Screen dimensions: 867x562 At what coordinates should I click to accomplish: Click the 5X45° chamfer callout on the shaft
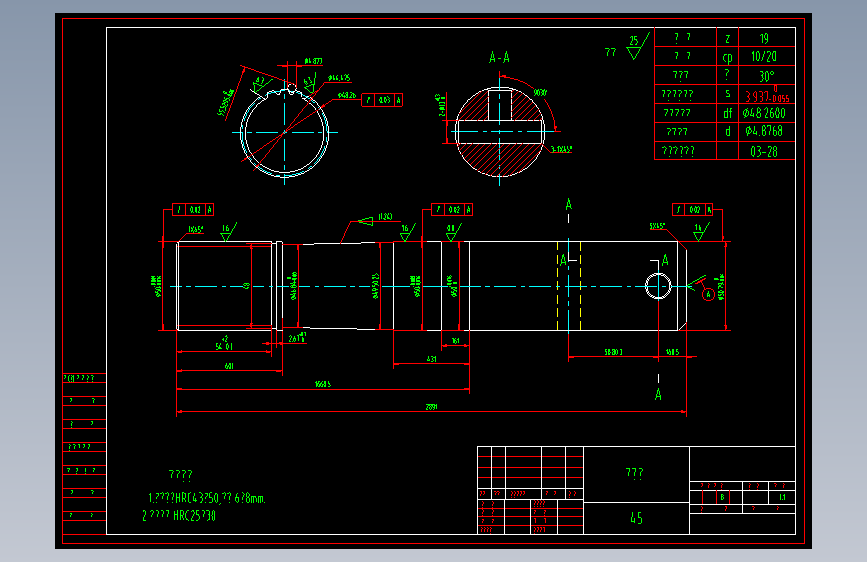657,226
